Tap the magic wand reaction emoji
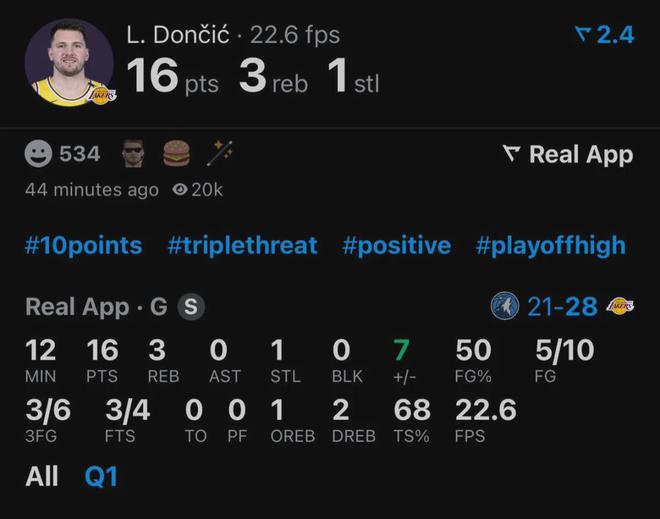660x519 pixels. (x=219, y=153)
